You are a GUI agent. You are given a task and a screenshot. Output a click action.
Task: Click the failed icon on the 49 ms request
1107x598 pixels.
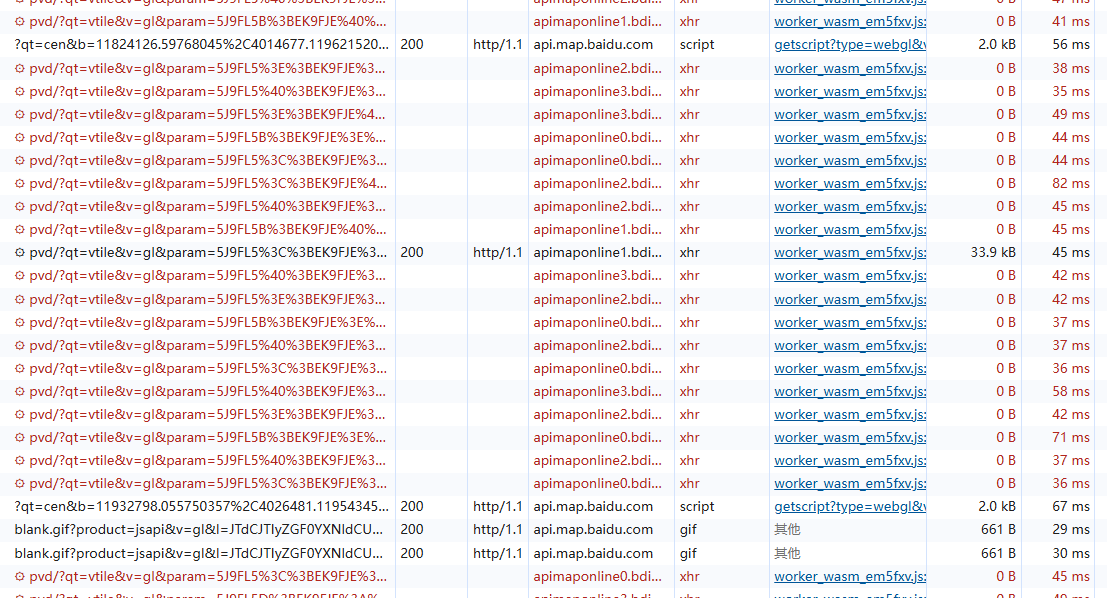pos(20,115)
